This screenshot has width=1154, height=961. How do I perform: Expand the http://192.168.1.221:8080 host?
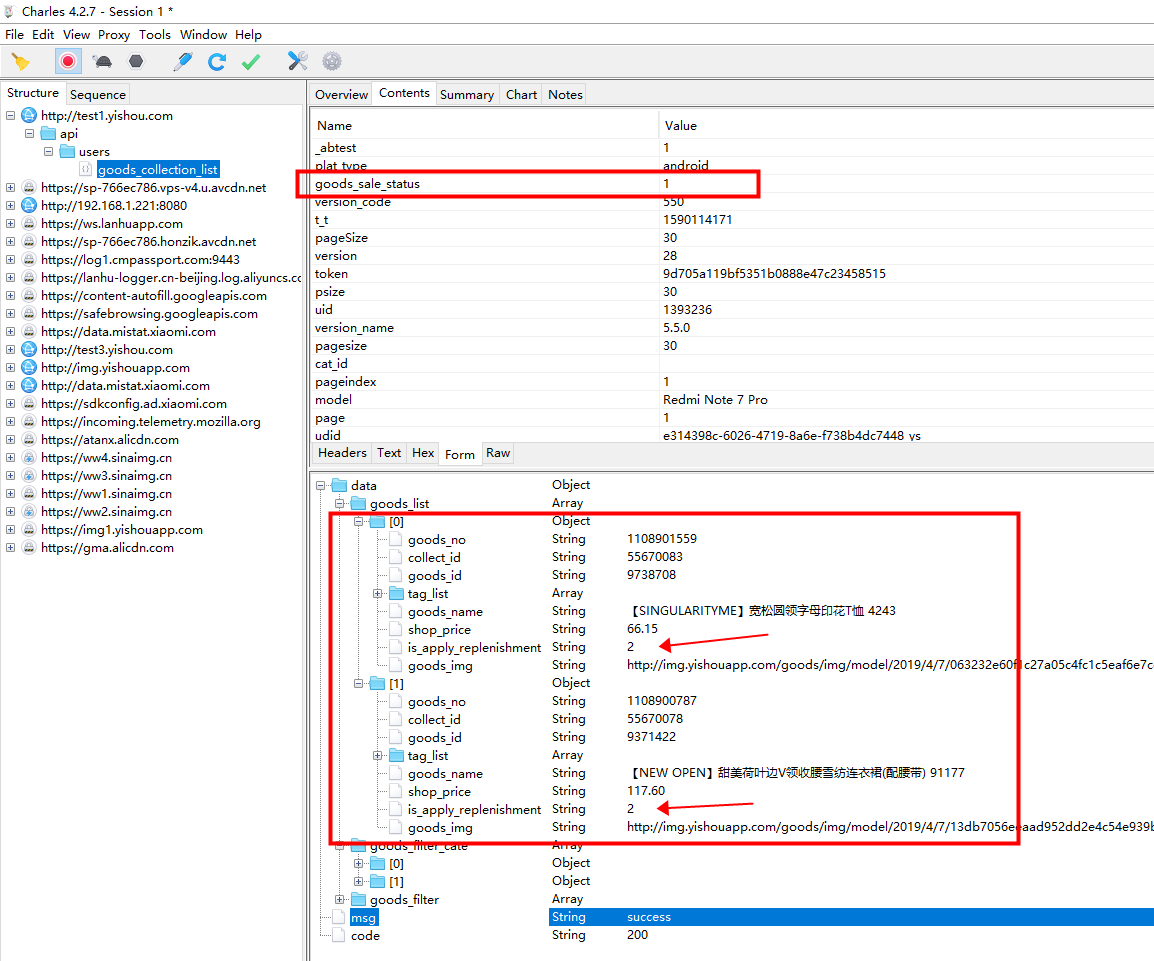[x=10, y=205]
